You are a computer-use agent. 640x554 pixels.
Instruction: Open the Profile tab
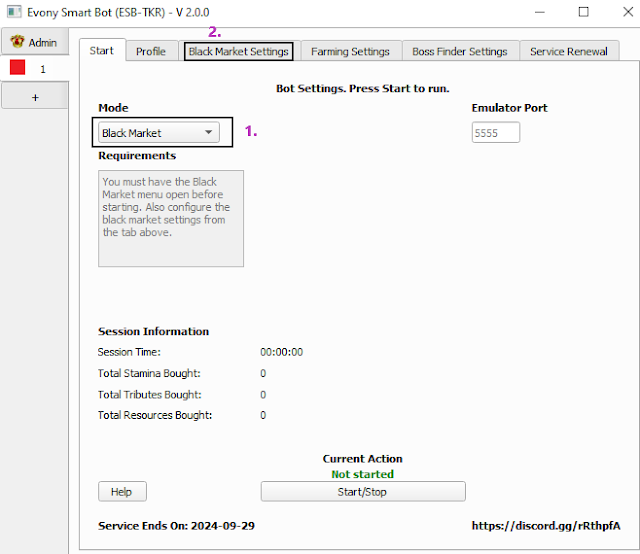point(151,51)
